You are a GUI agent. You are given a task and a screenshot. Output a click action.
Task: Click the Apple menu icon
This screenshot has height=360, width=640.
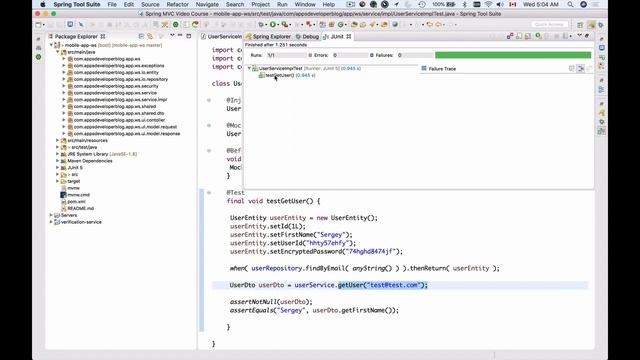[43, 4]
